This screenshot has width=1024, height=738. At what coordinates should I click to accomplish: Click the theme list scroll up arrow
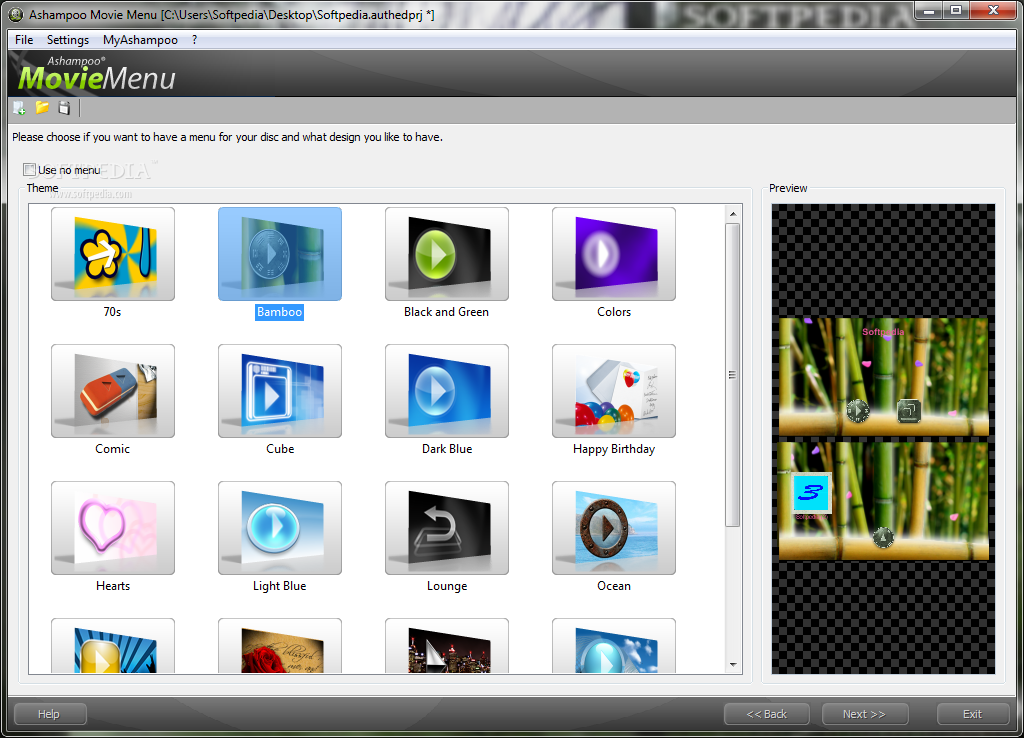click(733, 214)
